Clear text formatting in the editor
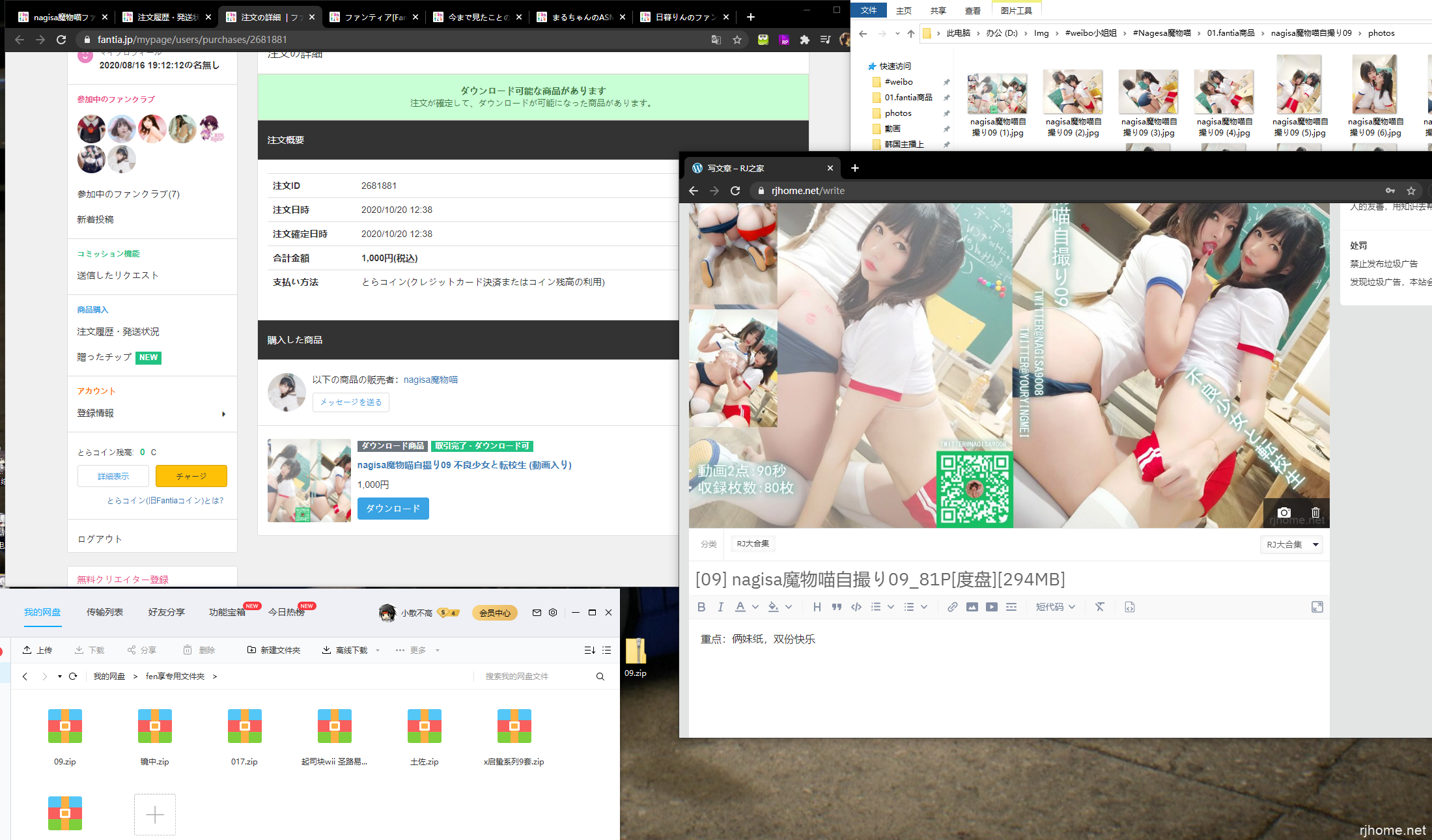This screenshot has height=840, width=1432. pyautogui.click(x=1100, y=606)
